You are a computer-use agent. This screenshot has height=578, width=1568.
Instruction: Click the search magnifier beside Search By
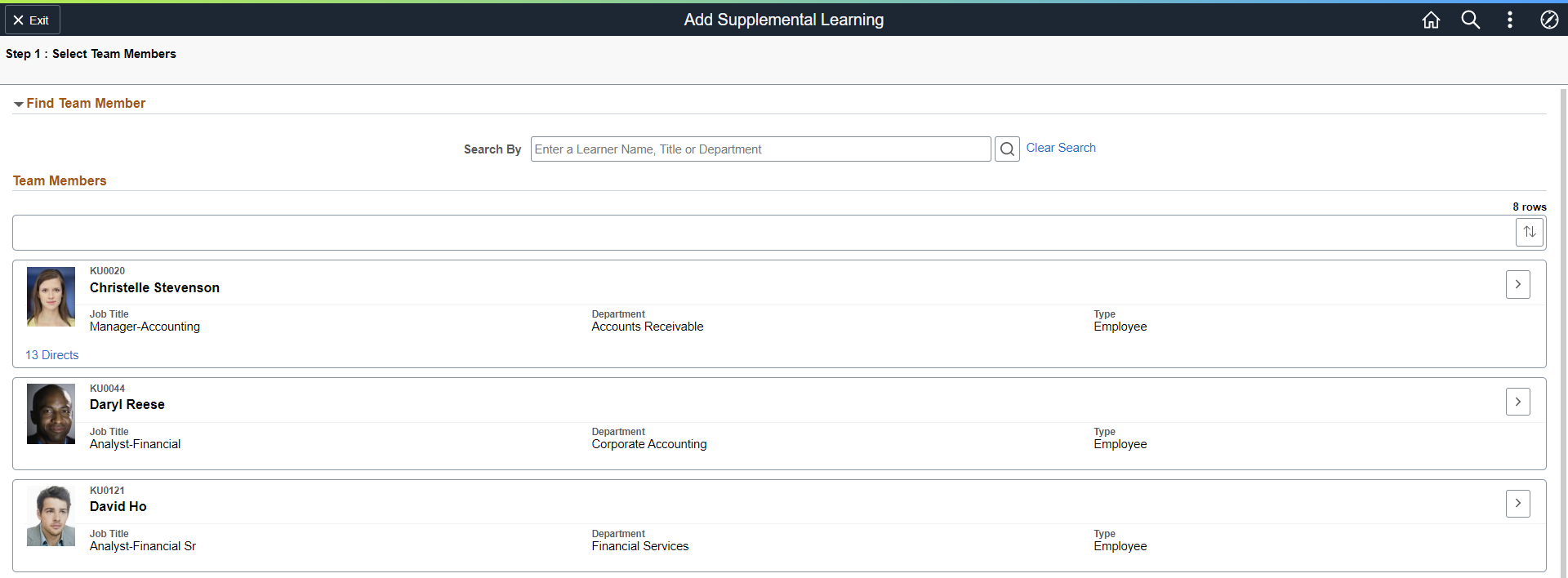(x=1007, y=149)
